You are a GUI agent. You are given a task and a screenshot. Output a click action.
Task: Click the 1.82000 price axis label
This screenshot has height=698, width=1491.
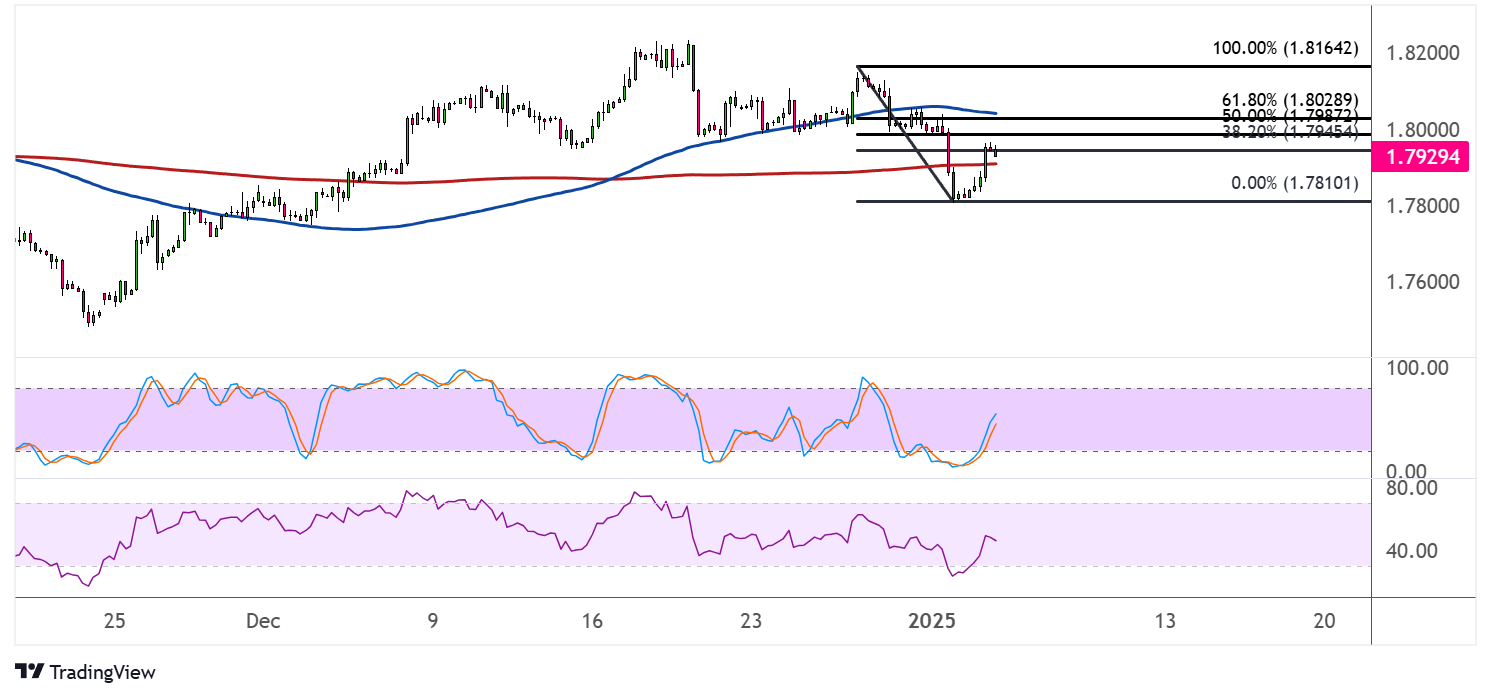pos(1422,53)
